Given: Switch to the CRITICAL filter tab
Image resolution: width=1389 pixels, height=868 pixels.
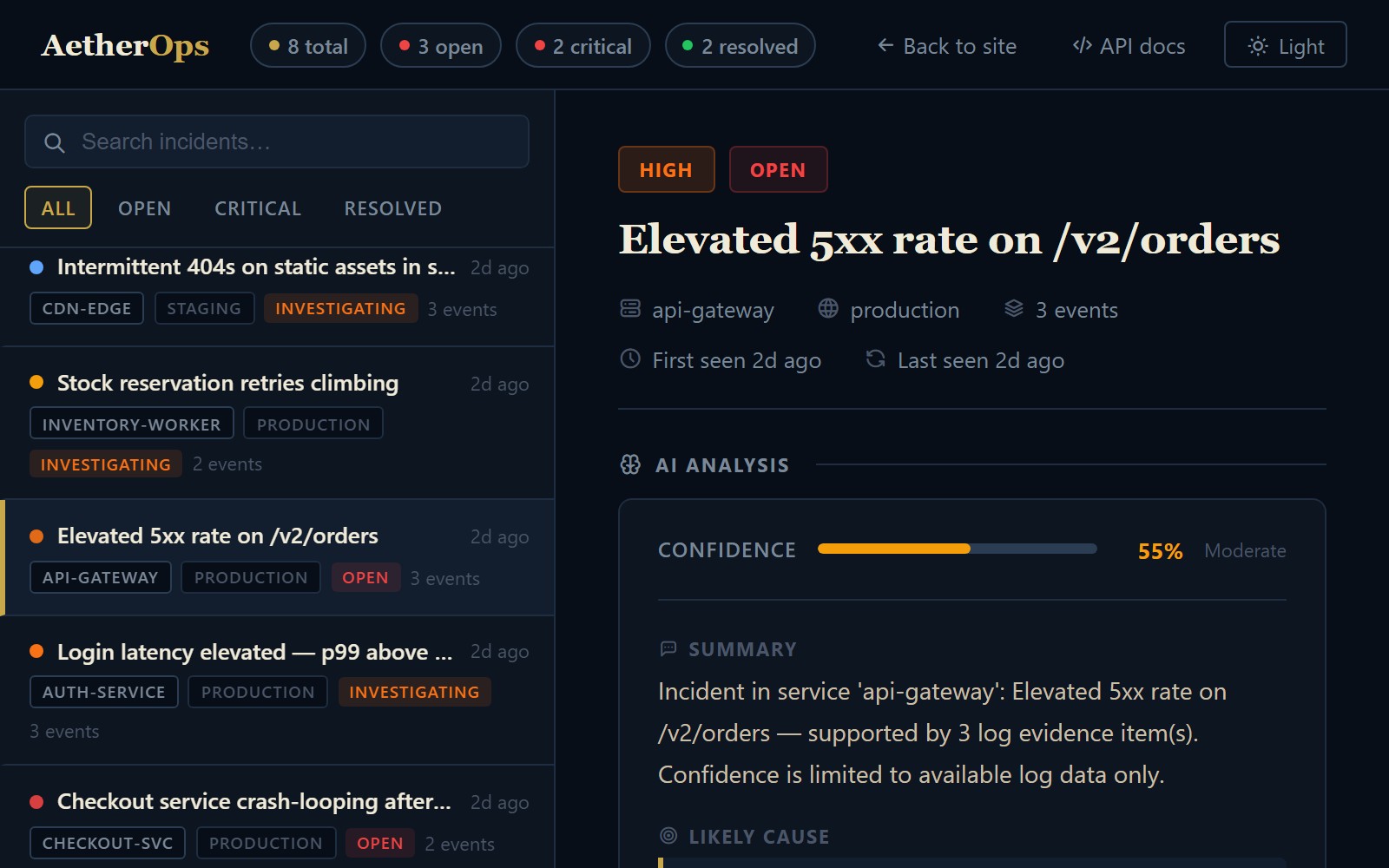Looking at the screenshot, I should (x=258, y=208).
